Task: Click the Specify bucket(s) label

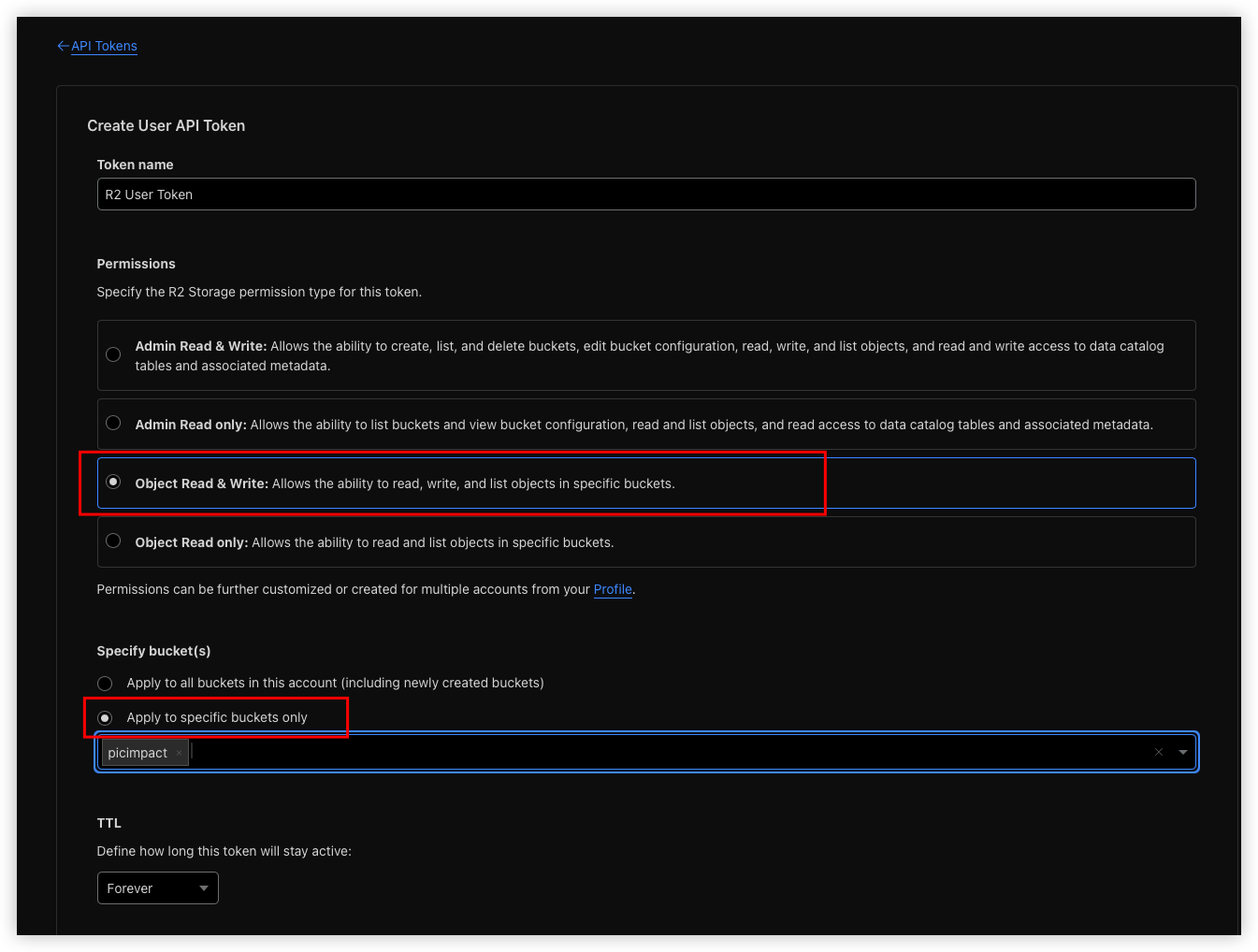Action: 153,651
